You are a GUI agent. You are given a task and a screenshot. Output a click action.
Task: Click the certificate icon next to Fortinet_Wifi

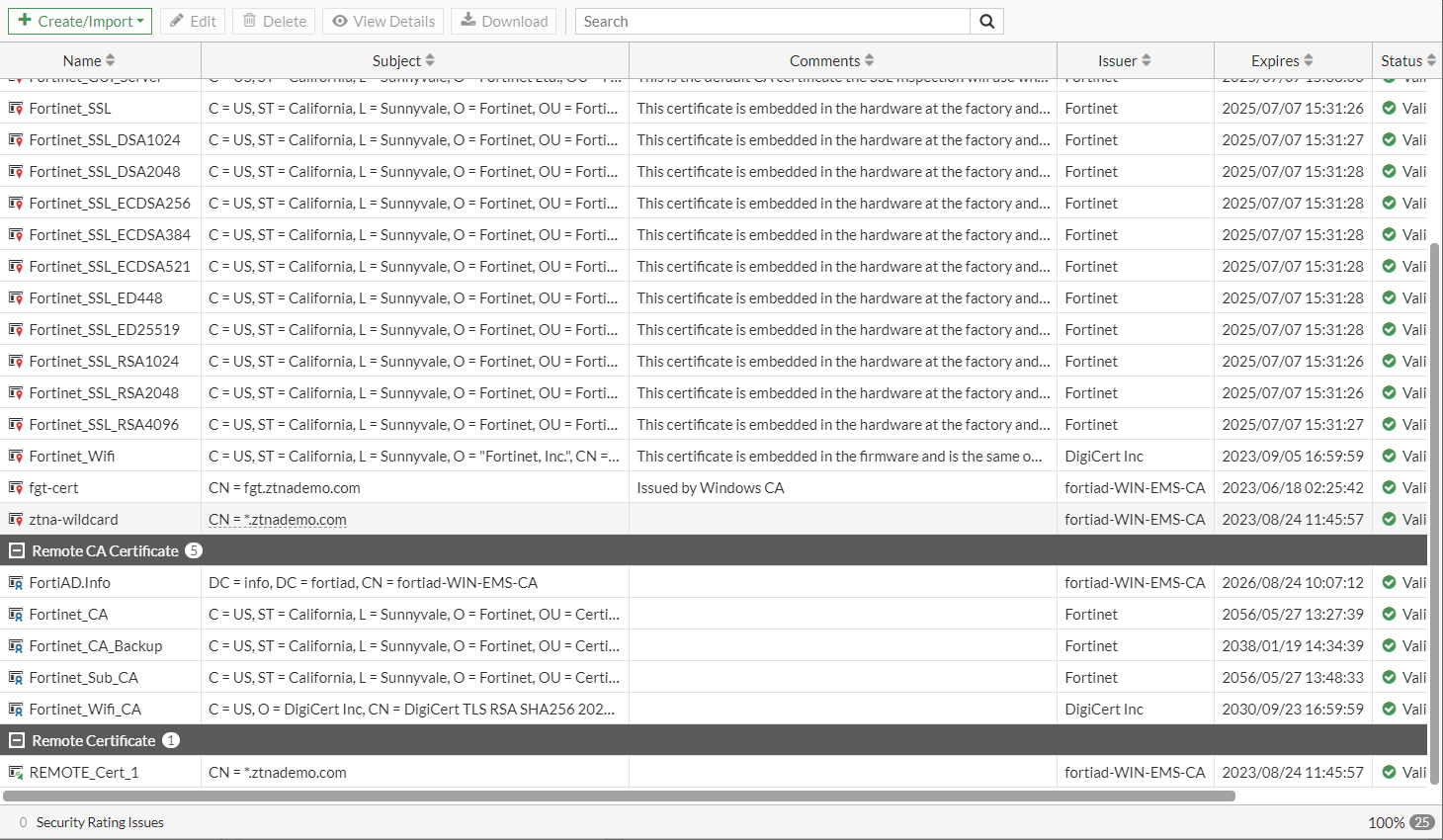[x=15, y=456]
